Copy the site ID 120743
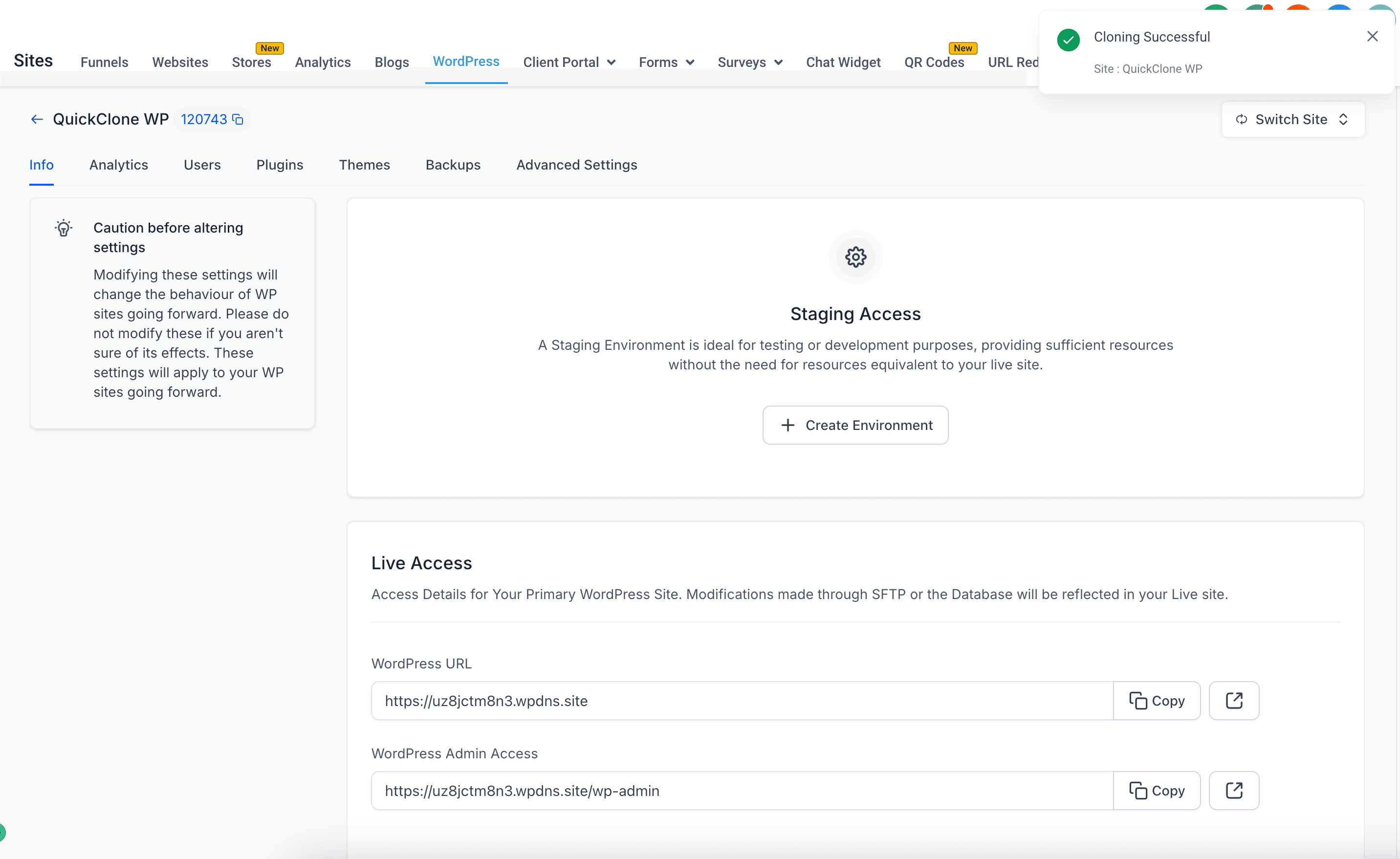 (x=238, y=119)
